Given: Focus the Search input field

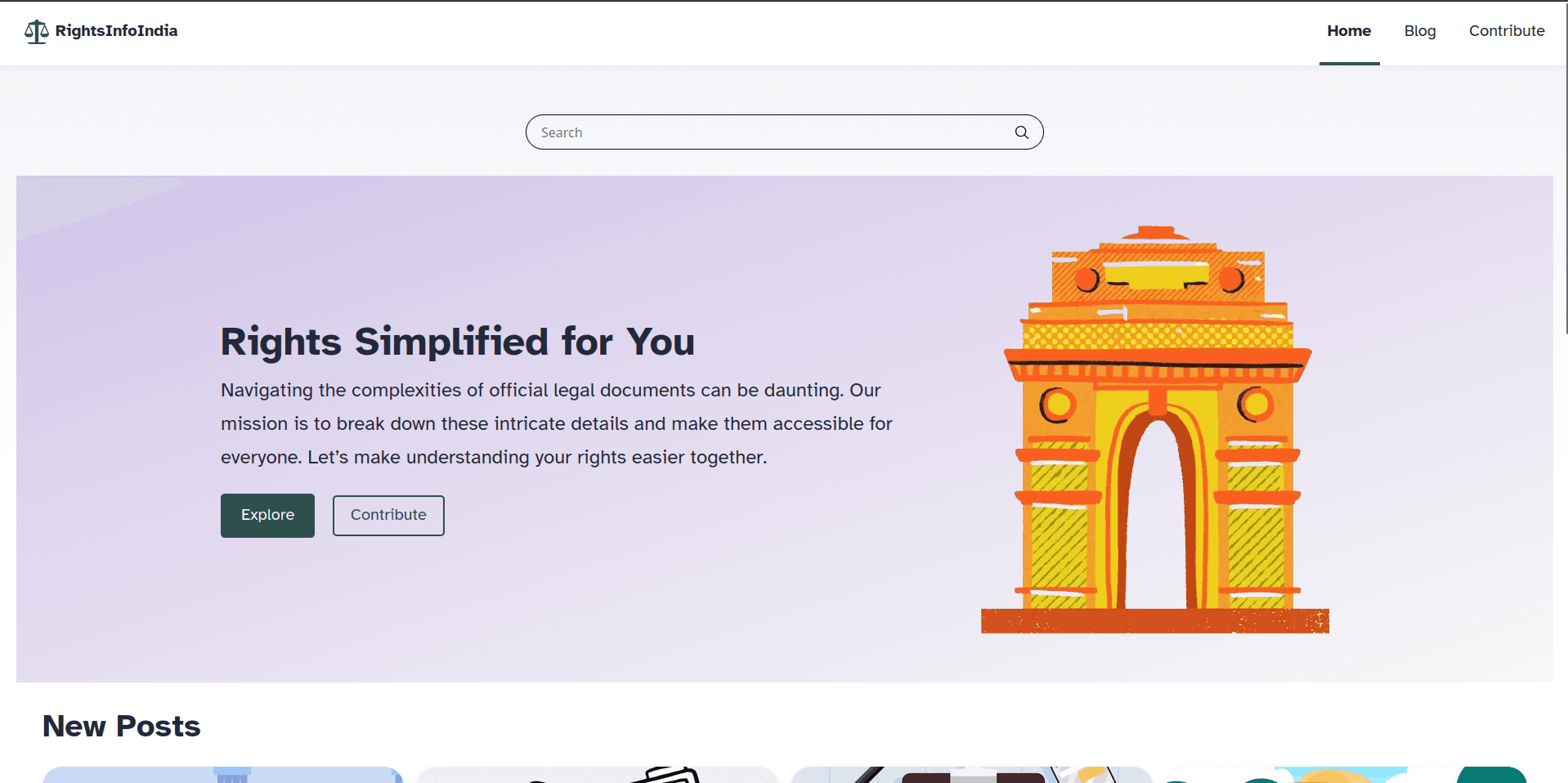Looking at the screenshot, I should pos(768,132).
